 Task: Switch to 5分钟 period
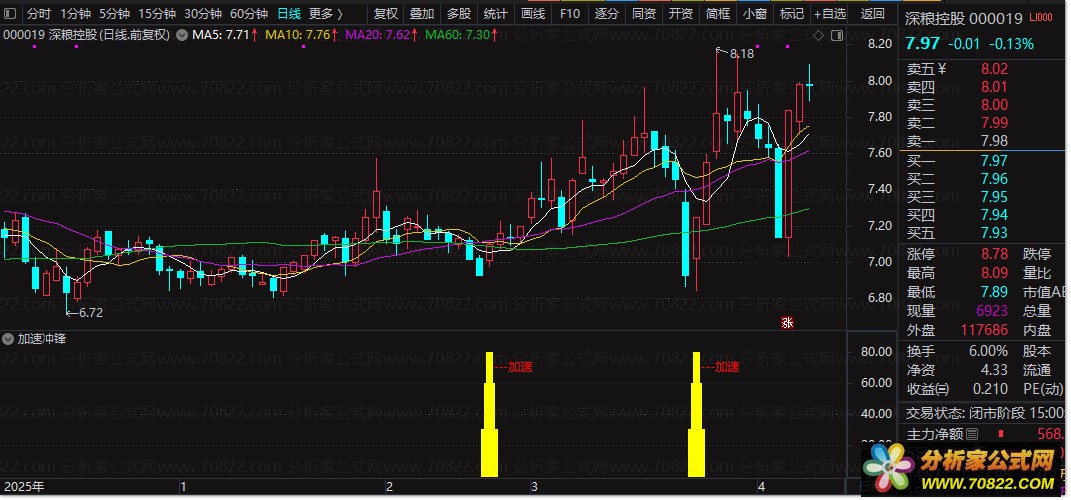coord(114,13)
